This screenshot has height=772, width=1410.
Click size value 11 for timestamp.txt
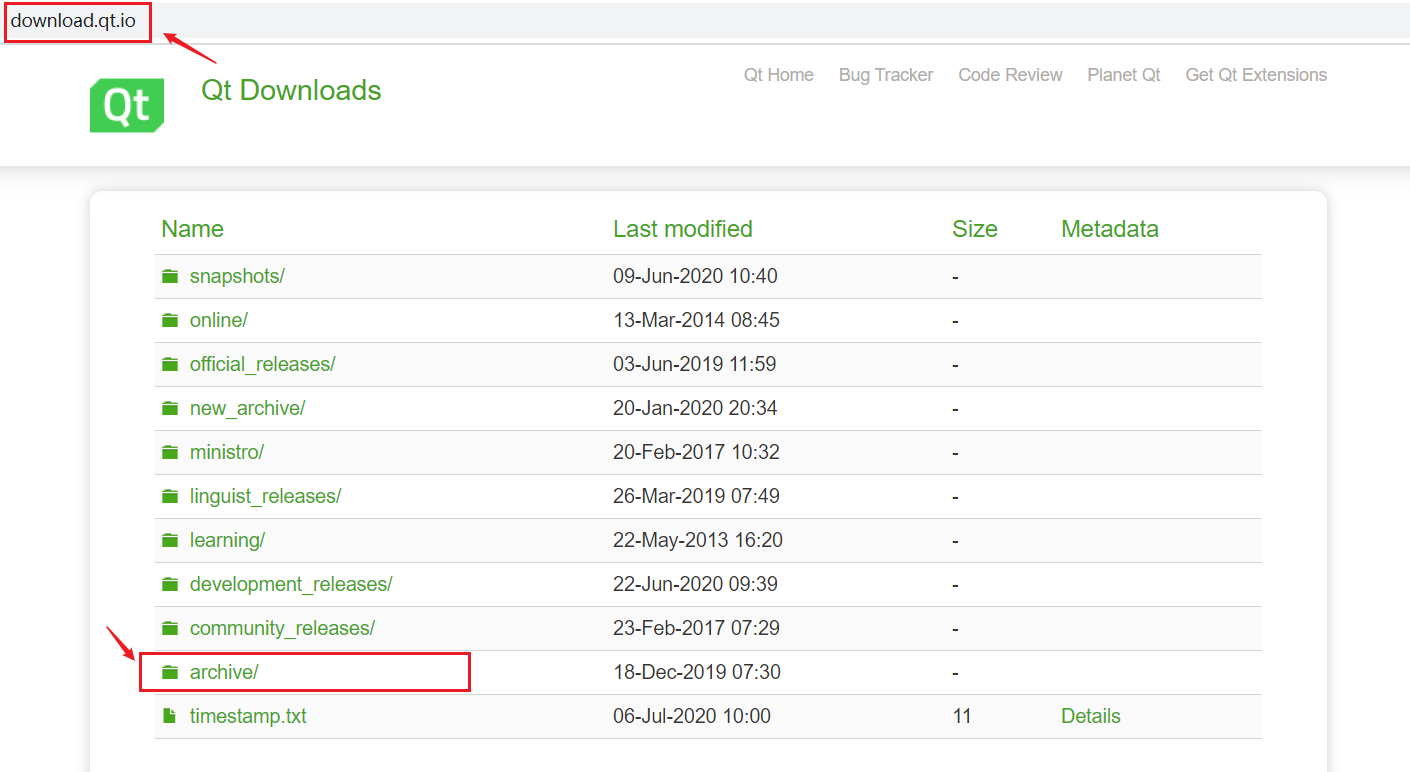point(962,716)
